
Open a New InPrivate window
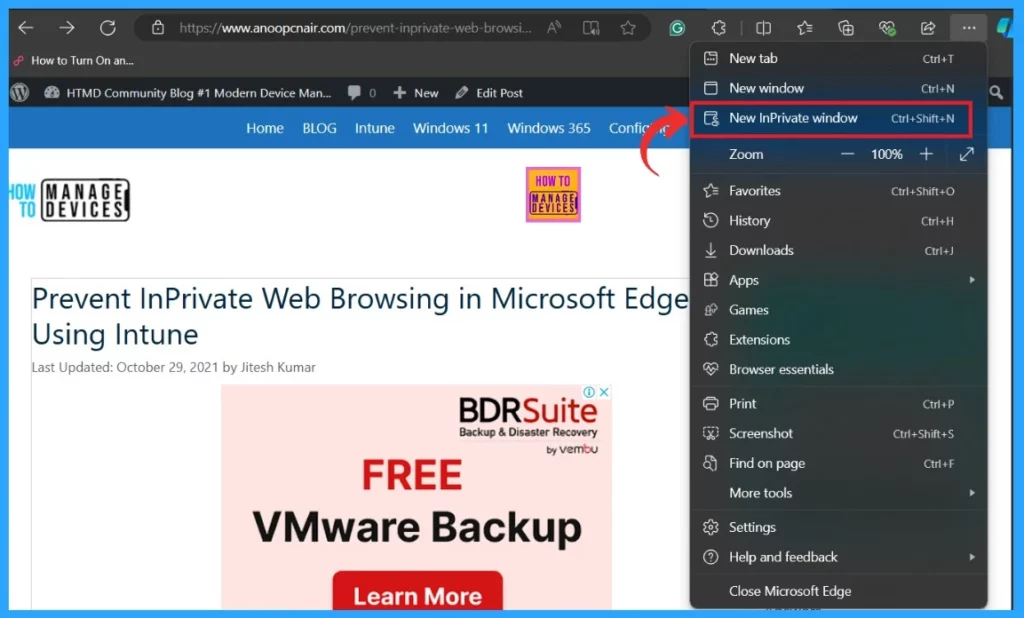832,118
